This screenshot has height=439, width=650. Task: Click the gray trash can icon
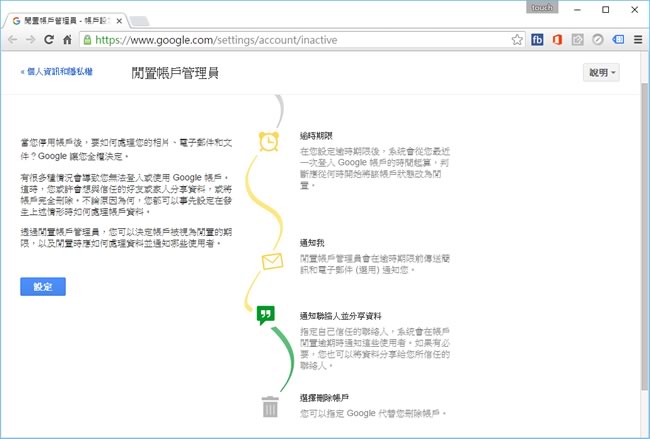coord(270,407)
